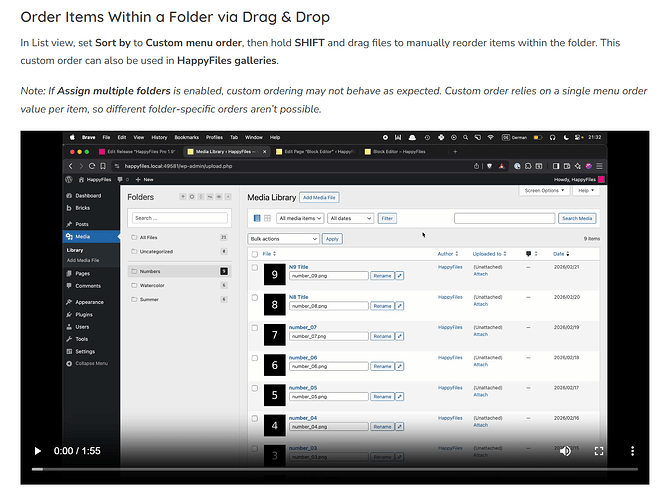Click the Apple logo in the menu bar
The width and height of the screenshot is (669, 500).
72,137
